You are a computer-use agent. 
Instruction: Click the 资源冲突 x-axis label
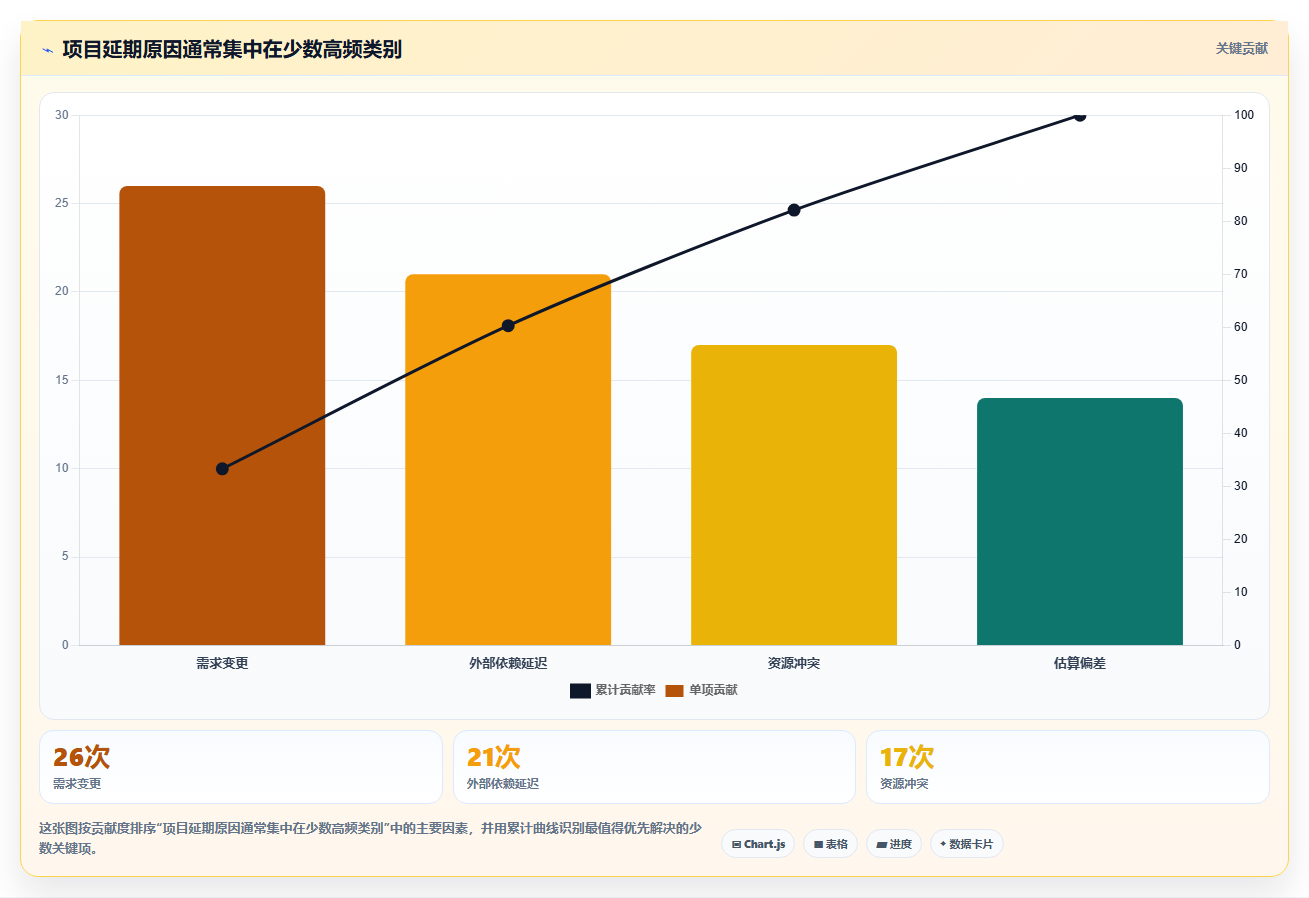[x=794, y=663]
